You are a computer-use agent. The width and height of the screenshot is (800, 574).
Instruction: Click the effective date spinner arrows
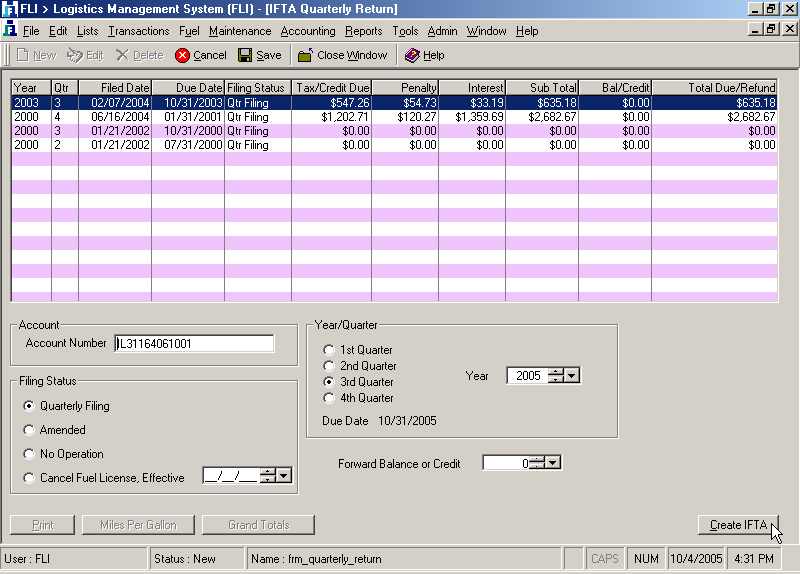(267, 476)
